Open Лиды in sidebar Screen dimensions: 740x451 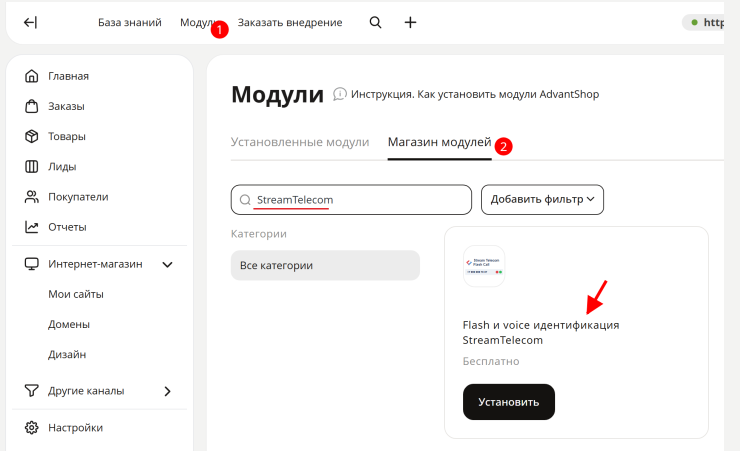pyautogui.click(x=62, y=167)
